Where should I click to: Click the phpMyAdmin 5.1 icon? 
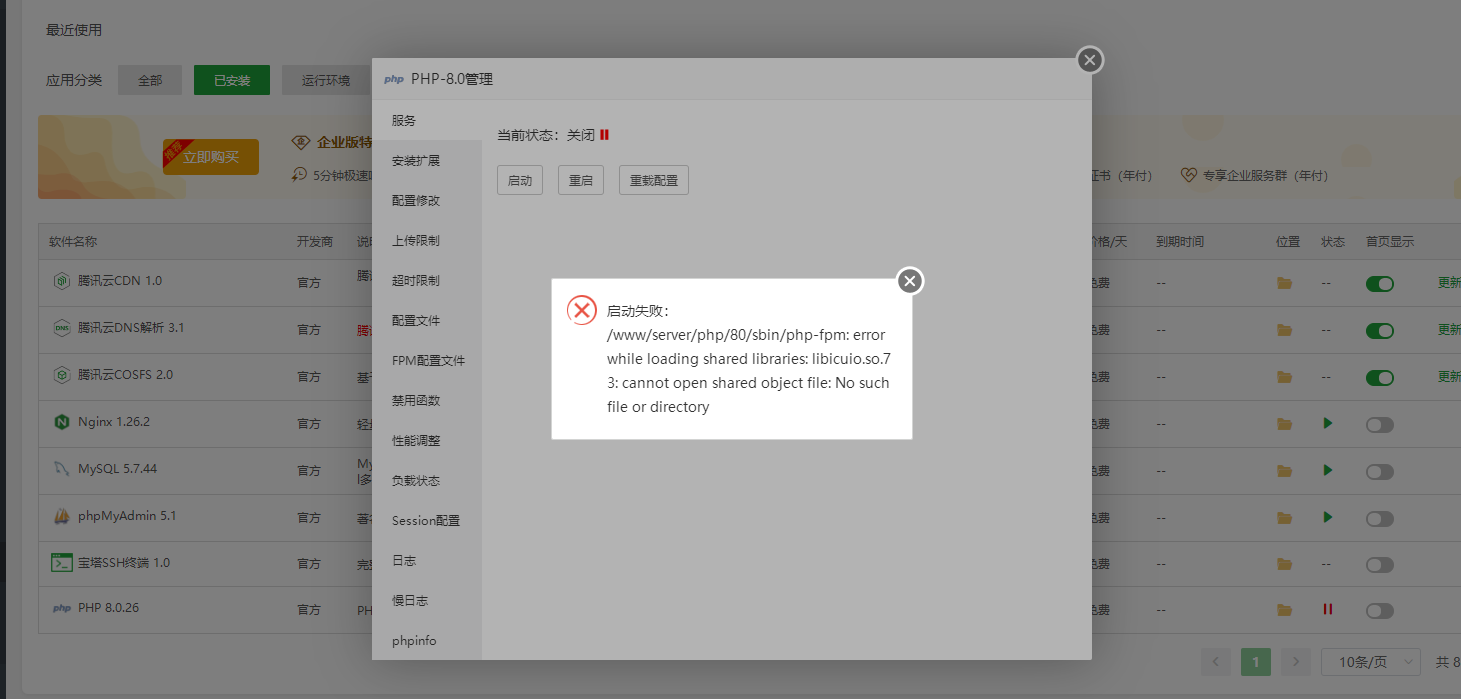pos(61,516)
